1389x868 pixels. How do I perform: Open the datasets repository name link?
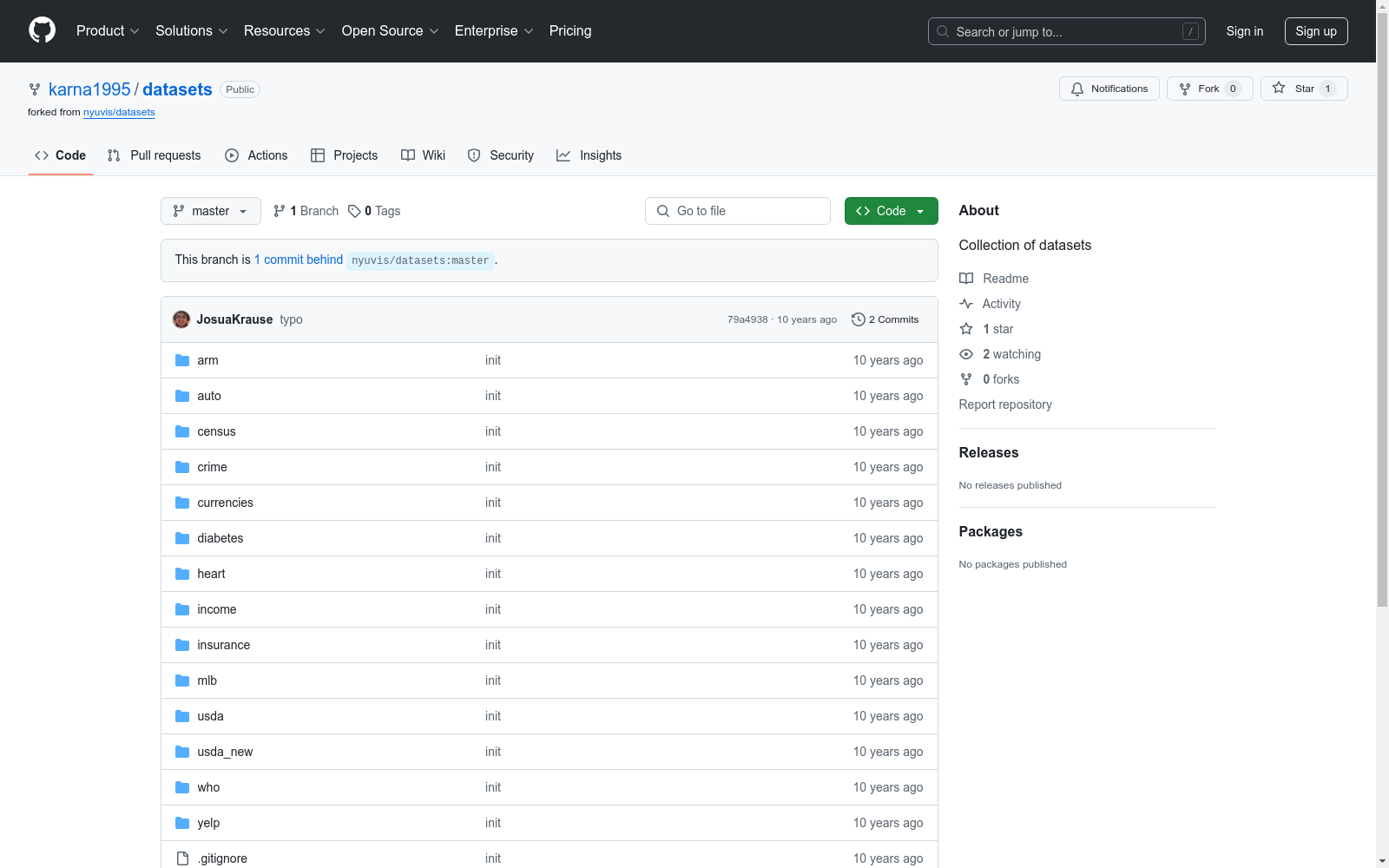click(177, 89)
